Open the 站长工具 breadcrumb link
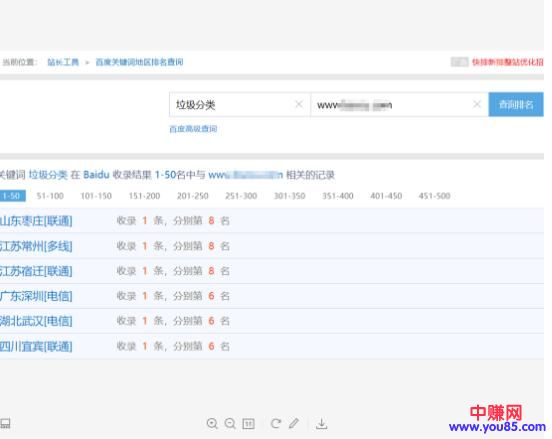Viewport: 552px width, 439px height. pyautogui.click(x=63, y=62)
